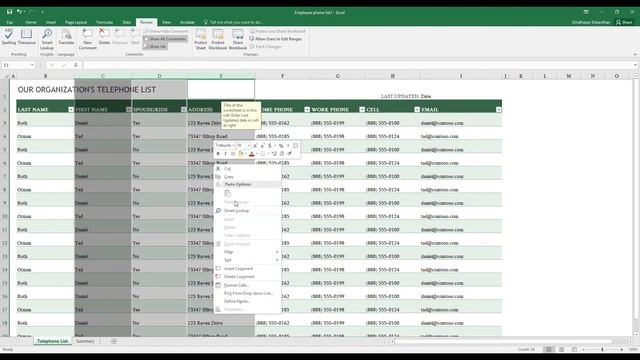Click Allow Users to Edit Ranges
The height and width of the screenshot is (360, 640).
(x=276, y=39)
